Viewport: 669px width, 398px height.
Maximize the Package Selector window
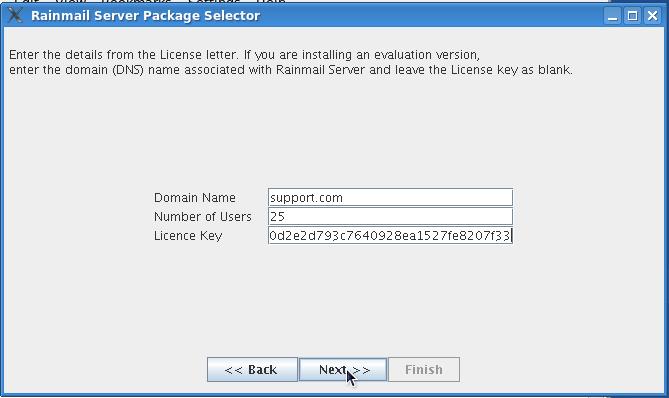[x=632, y=16]
